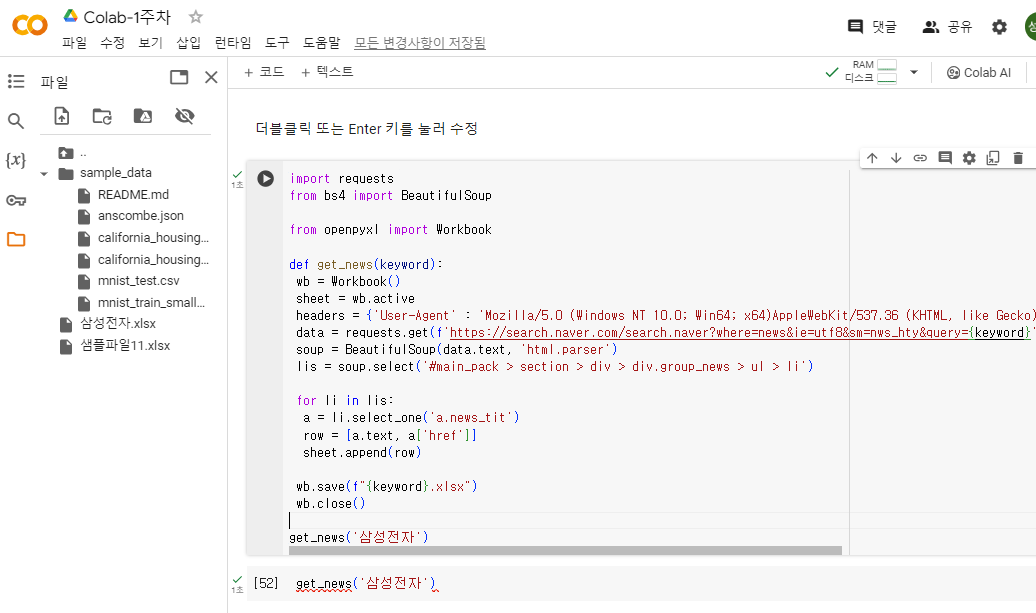Viewport: 1036px width, 613px height.
Task: Mount Google Drive
Action: click(143, 116)
